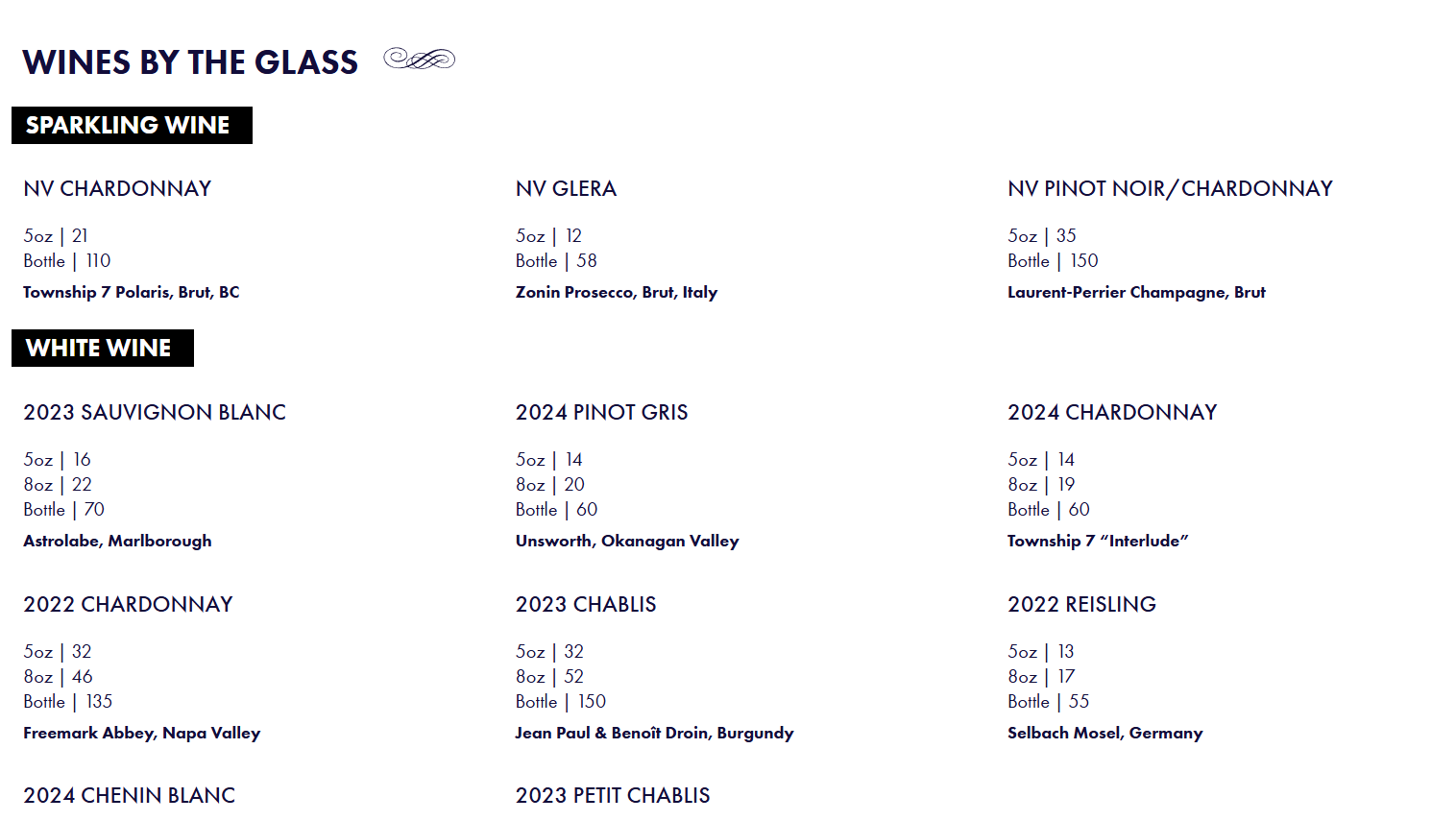Click Jean Paul & Benoît Droin, Burgundy
The height and width of the screenshot is (821, 1456).
(x=654, y=733)
